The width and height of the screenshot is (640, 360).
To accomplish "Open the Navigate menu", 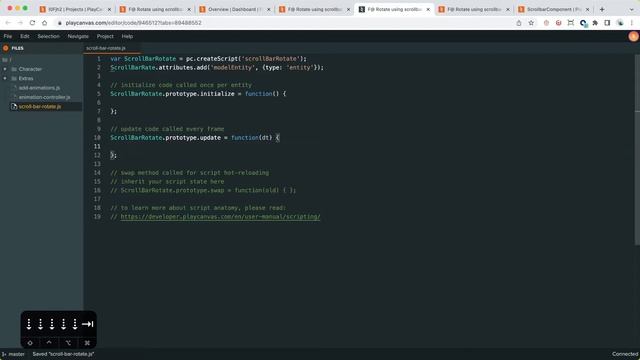I will point(78,36).
